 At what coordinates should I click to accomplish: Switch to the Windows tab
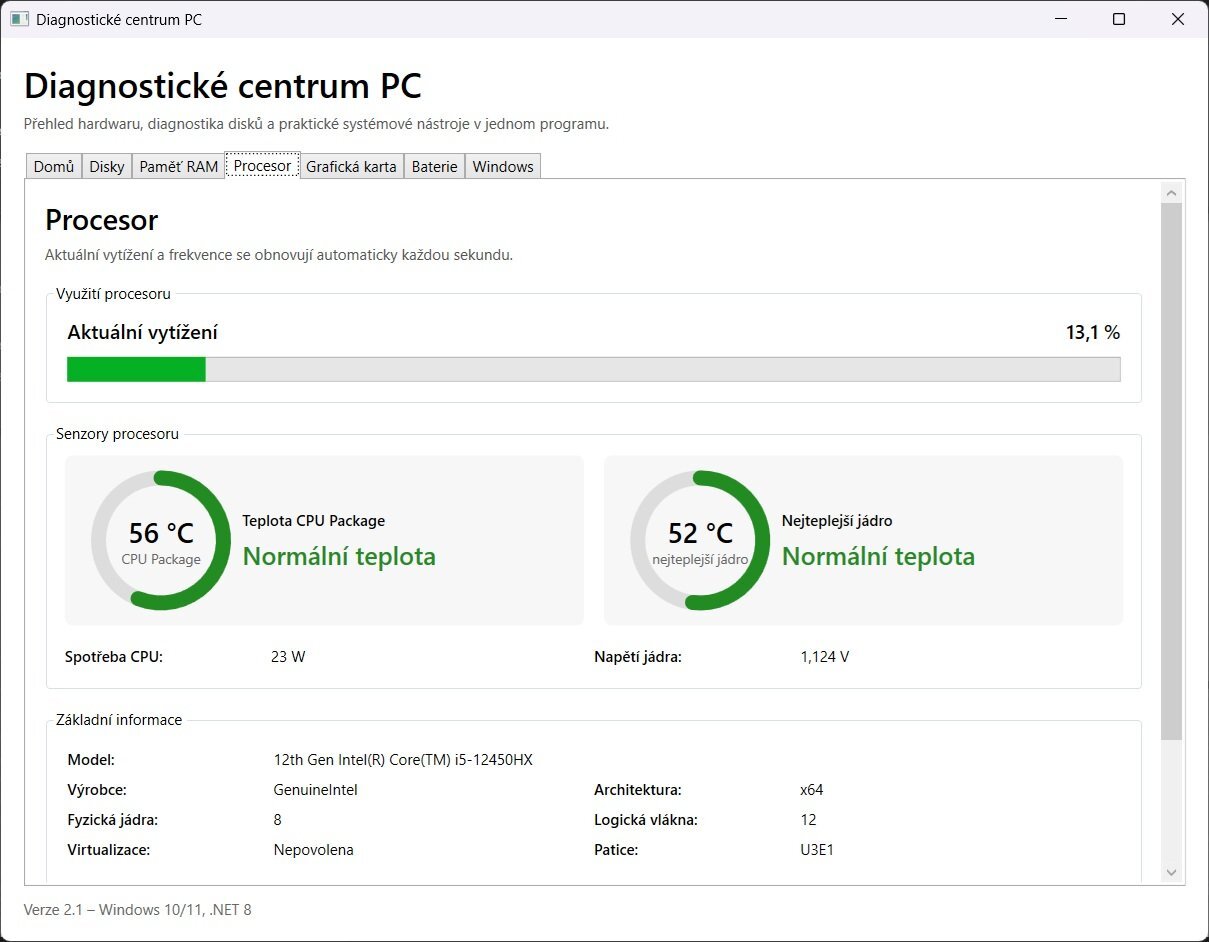pyautogui.click(x=503, y=167)
